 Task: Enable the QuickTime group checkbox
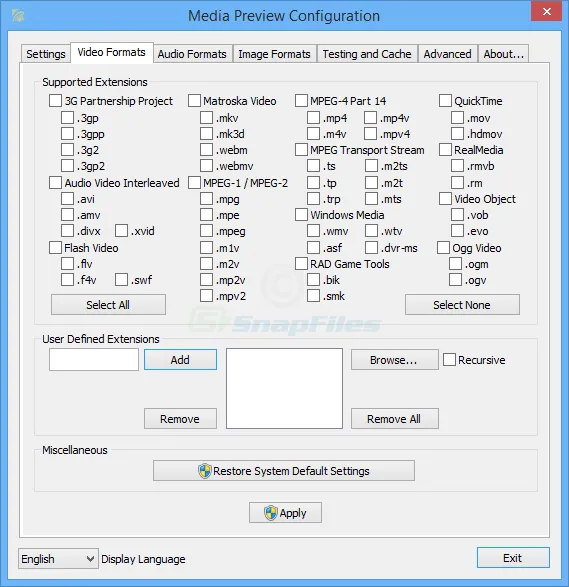pyautogui.click(x=445, y=100)
